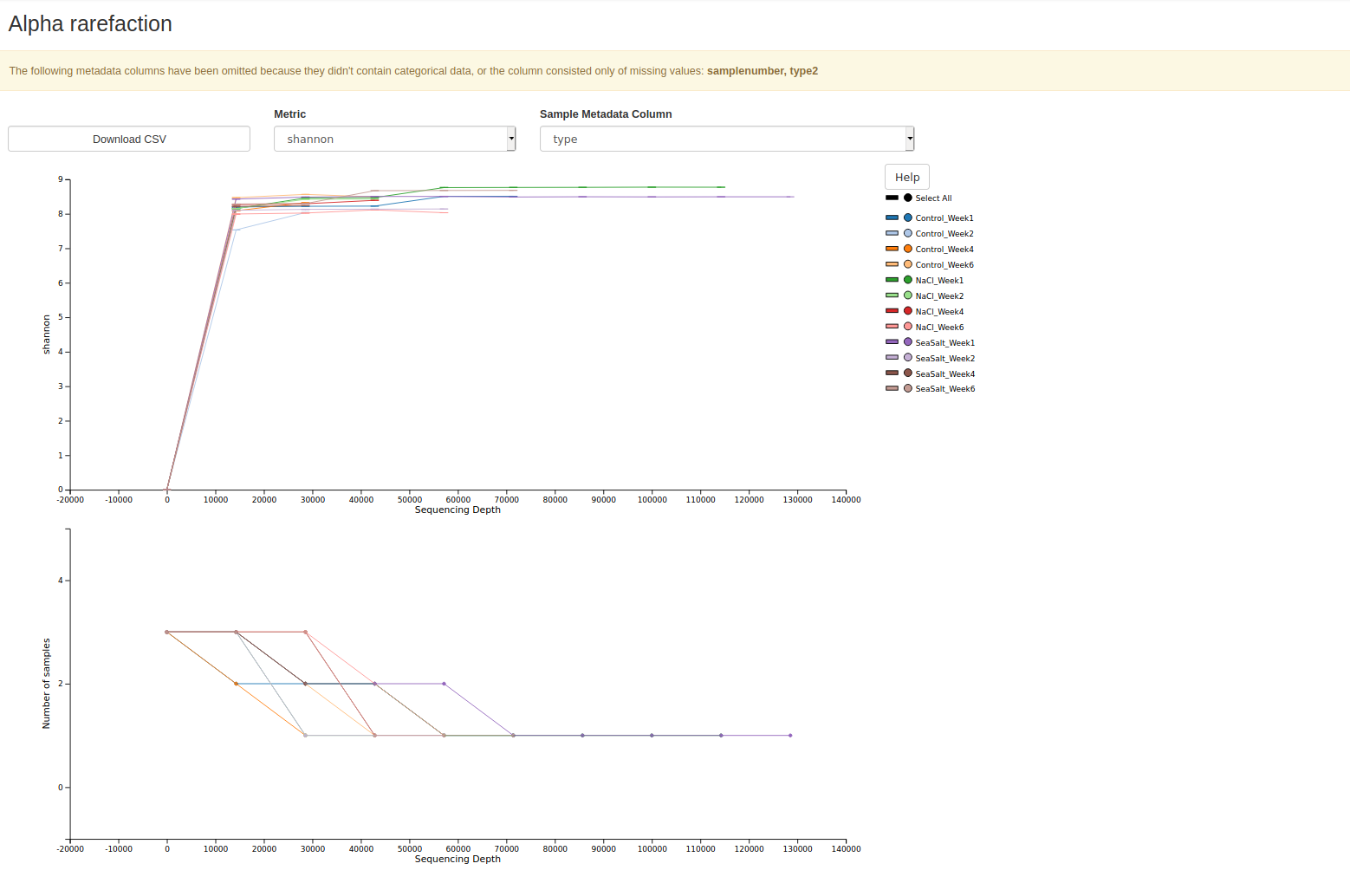Click the arrow on the type dropdown

tap(909, 139)
